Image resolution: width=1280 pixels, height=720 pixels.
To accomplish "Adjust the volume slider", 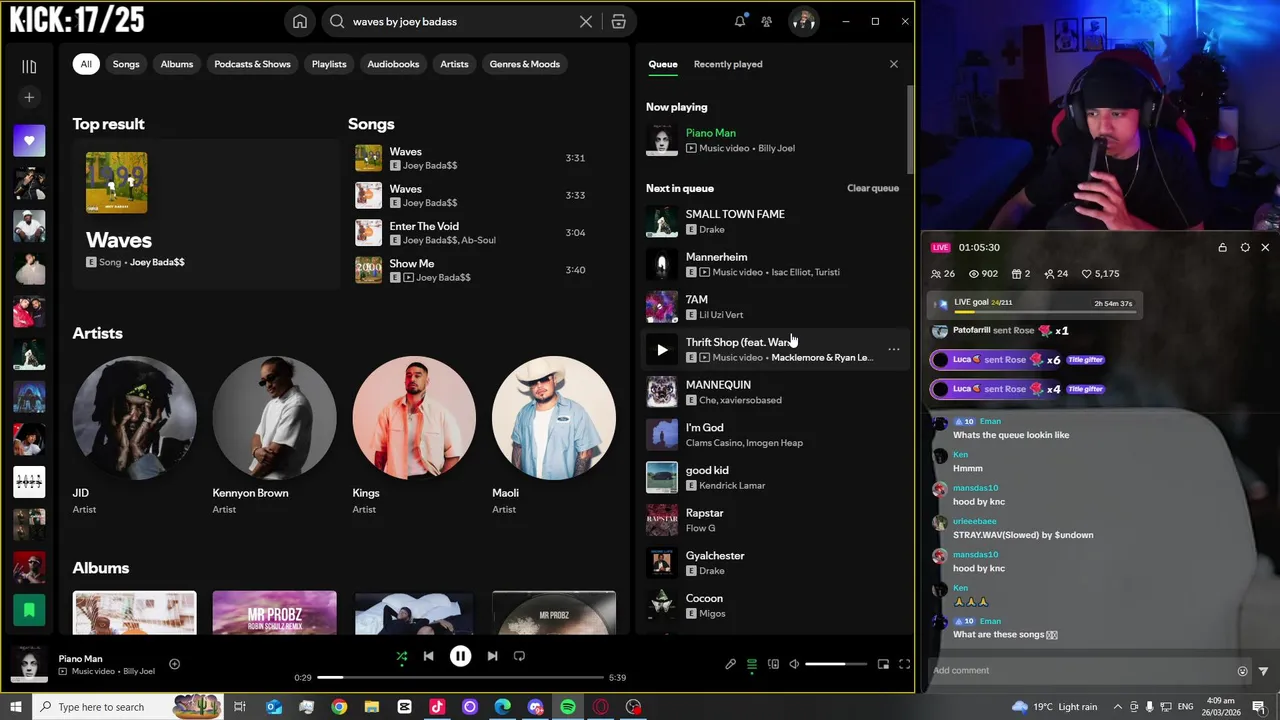I will (836, 664).
